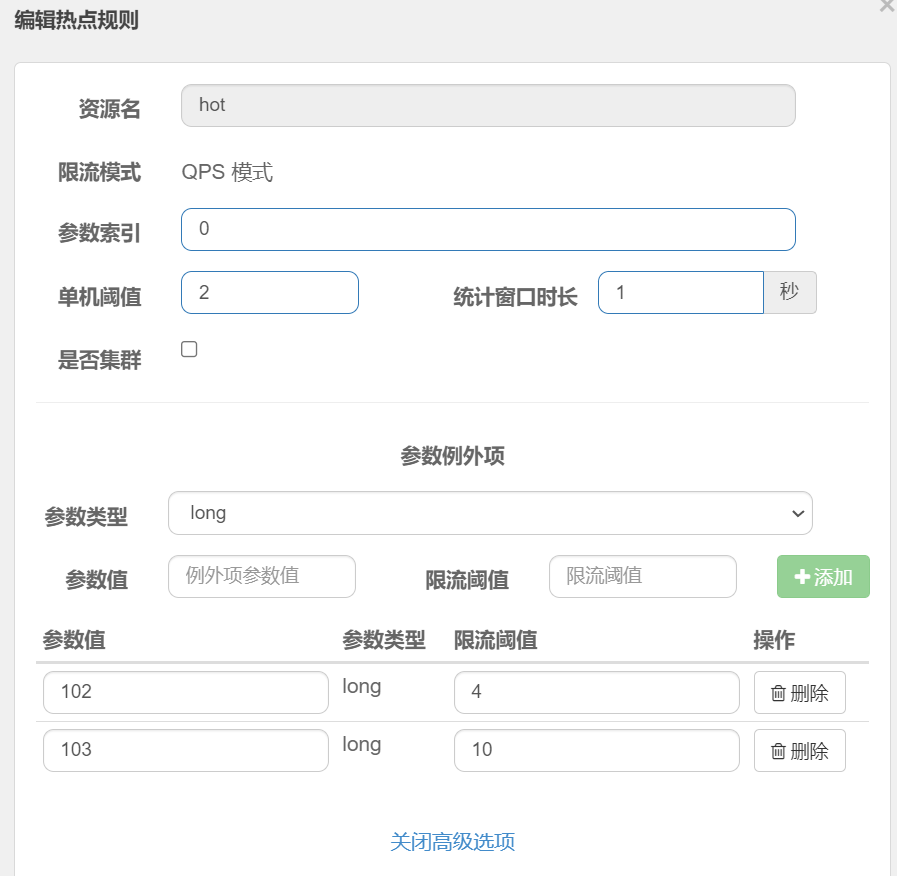Click the 编辑热点规则 dialog title

pos(76,20)
